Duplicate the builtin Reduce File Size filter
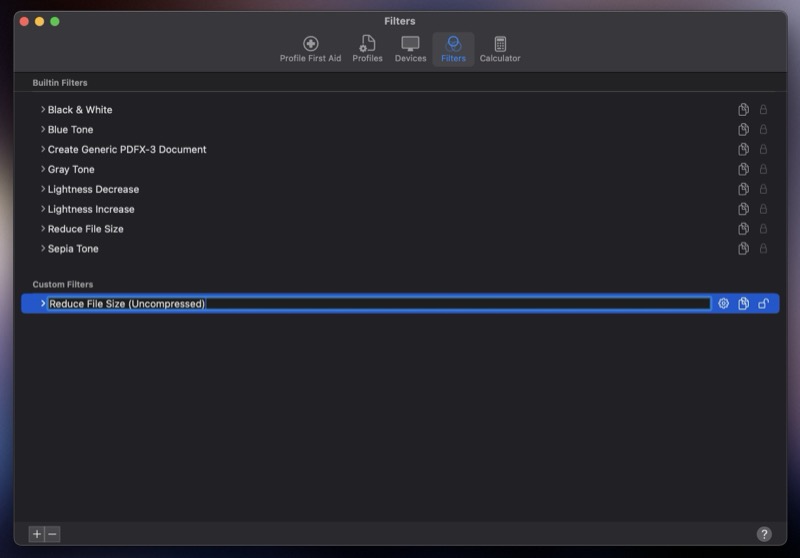Image resolution: width=800 pixels, height=558 pixels. pos(743,229)
